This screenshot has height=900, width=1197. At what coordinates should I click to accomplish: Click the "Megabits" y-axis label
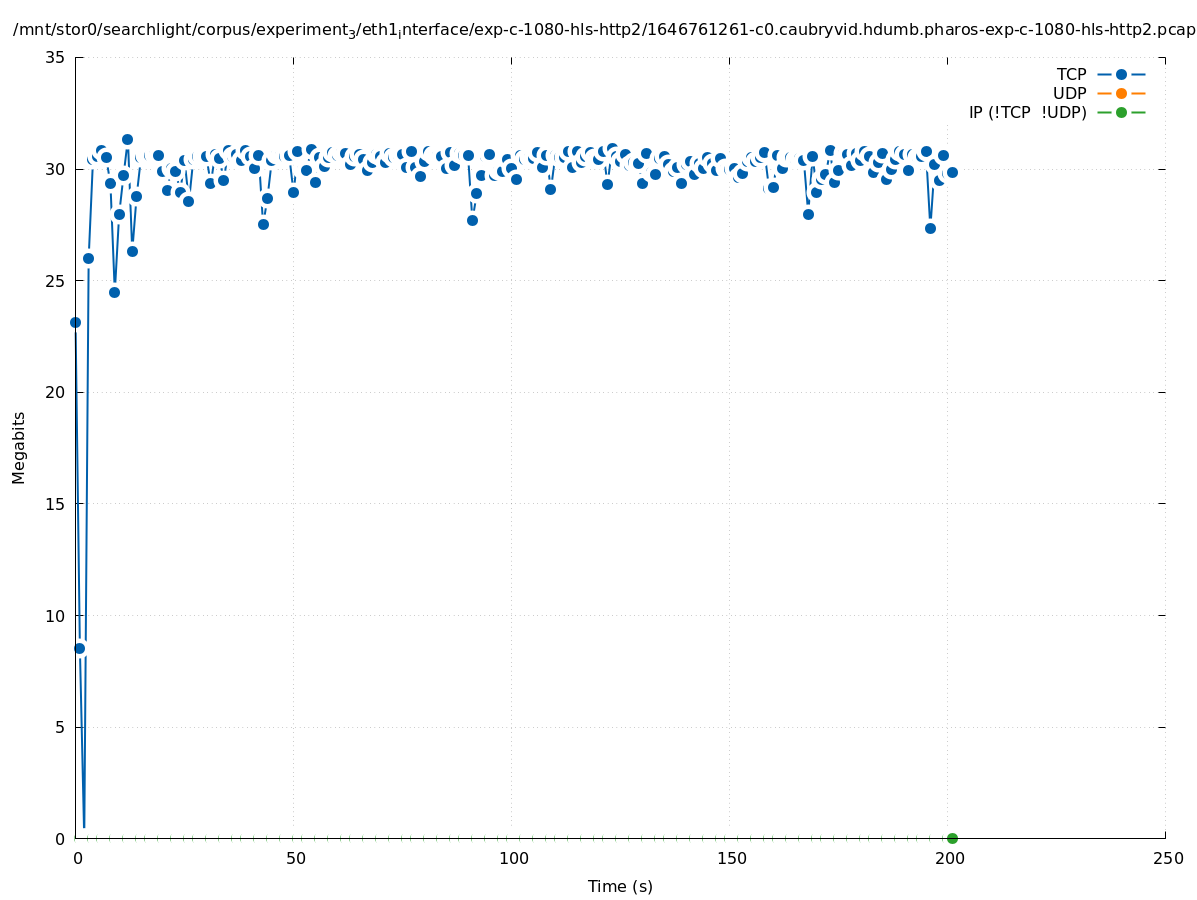click(x=19, y=447)
